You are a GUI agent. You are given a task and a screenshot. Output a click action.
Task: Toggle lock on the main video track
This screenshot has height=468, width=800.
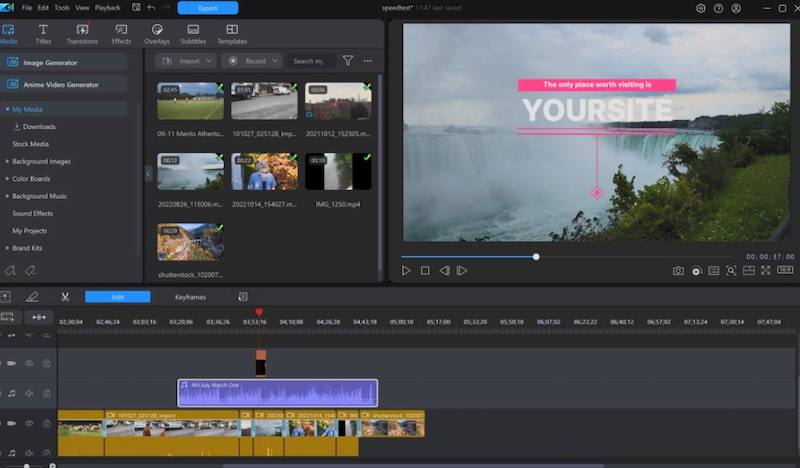46,423
